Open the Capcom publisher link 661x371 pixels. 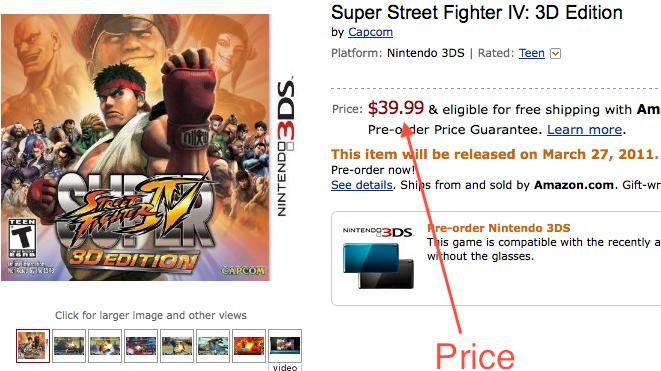click(371, 32)
